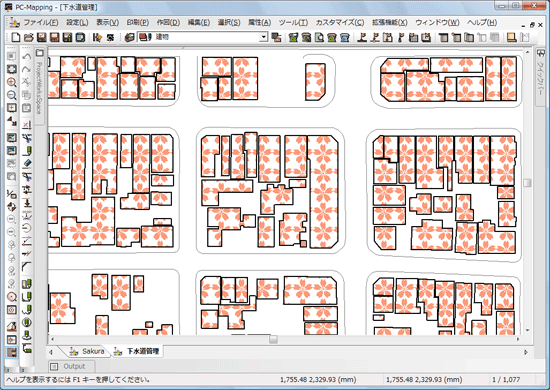550x390 pixels.
Task: Open the 作図(D) menu
Action: pos(168,22)
